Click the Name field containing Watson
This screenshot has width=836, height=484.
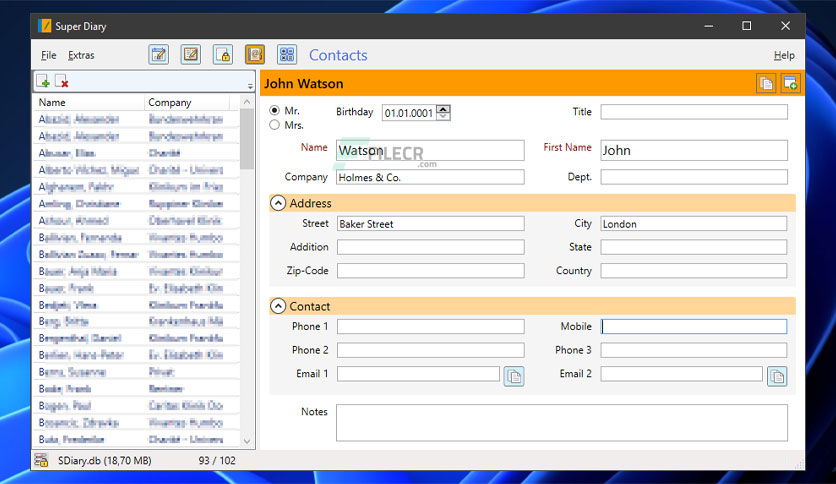(430, 150)
